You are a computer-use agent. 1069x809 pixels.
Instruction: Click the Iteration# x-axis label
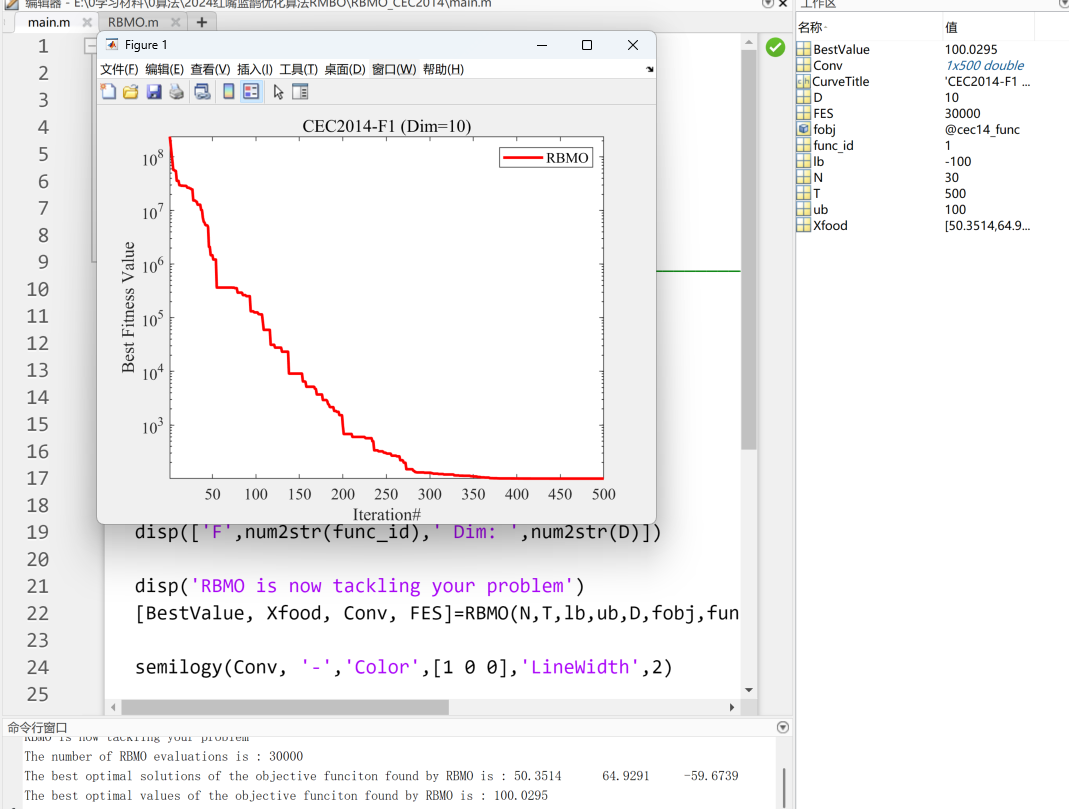click(387, 515)
